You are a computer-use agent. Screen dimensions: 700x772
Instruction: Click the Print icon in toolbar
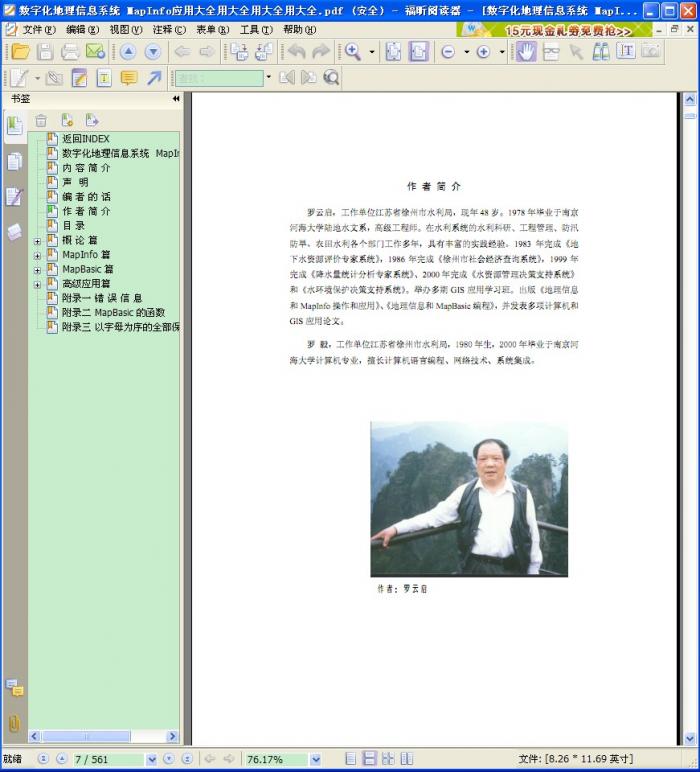click(70, 51)
